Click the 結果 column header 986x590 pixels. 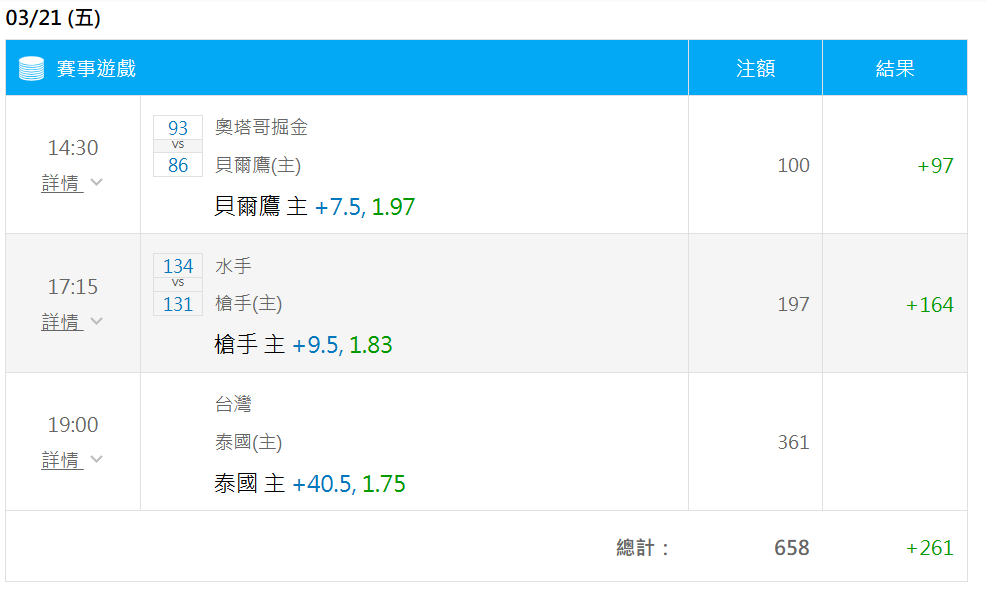coord(895,69)
